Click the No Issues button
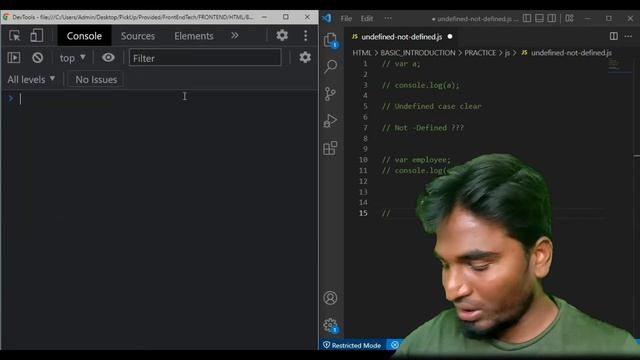This screenshot has width=640, height=360. (96, 79)
